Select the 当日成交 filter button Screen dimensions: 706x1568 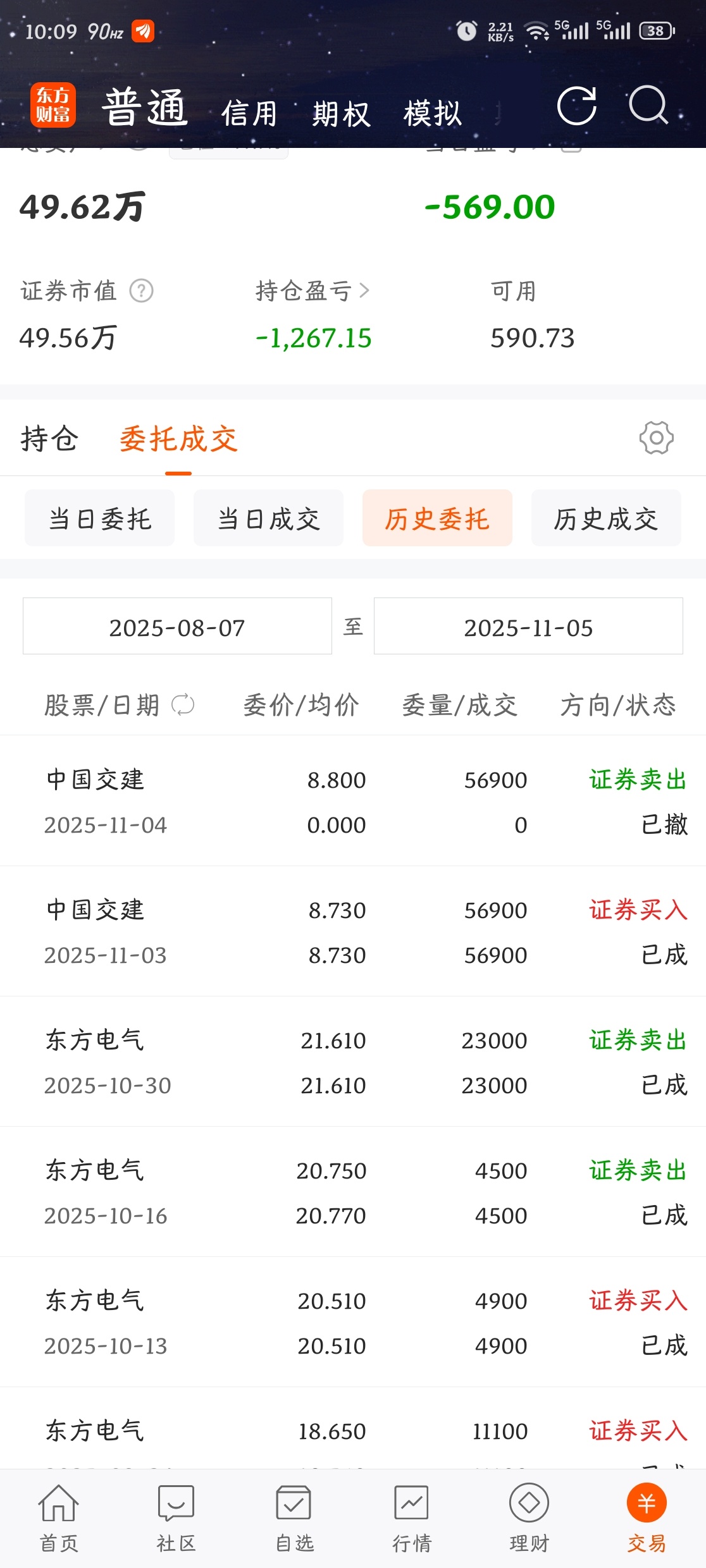(268, 518)
